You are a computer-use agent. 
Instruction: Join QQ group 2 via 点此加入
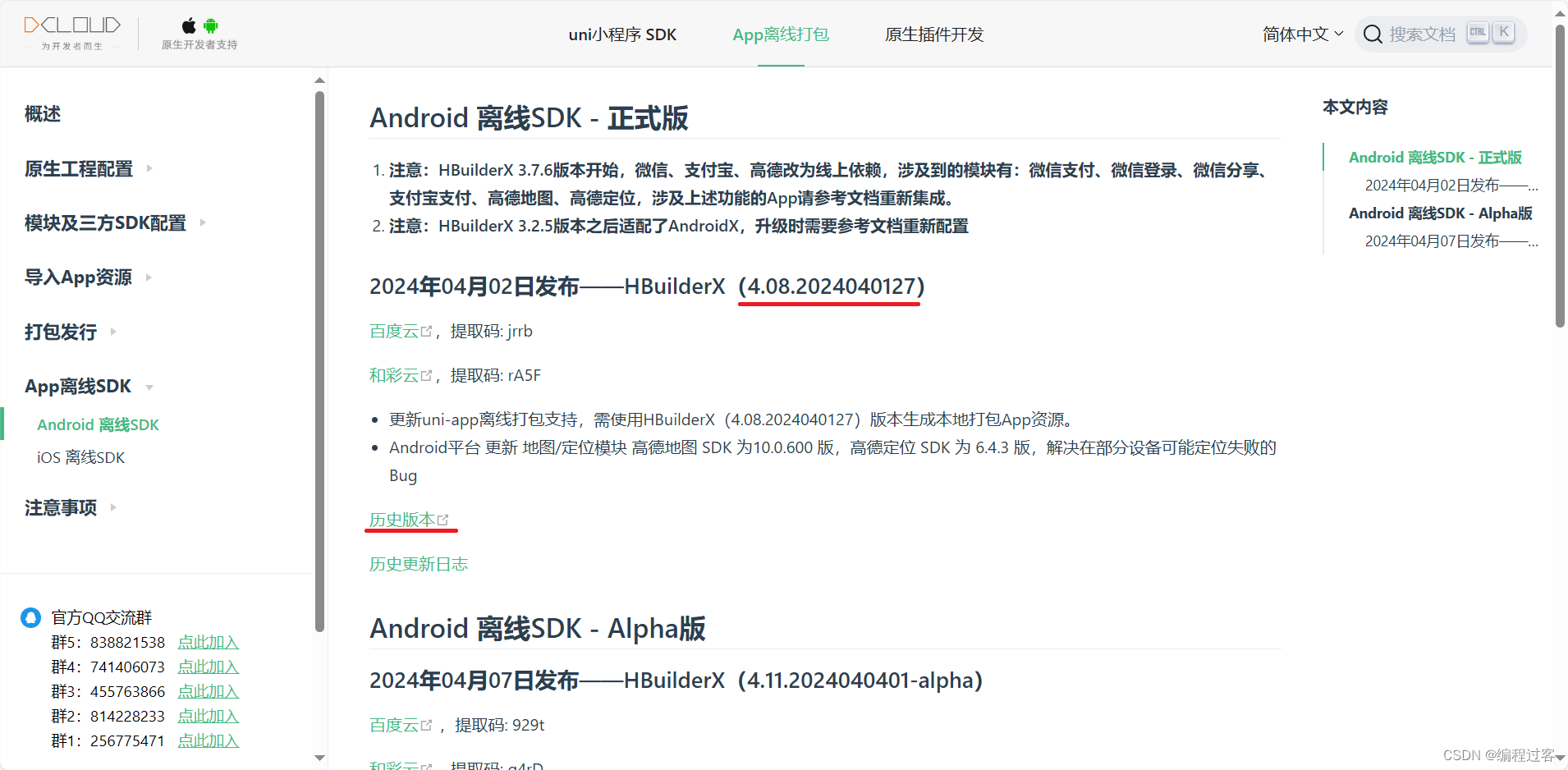click(209, 716)
